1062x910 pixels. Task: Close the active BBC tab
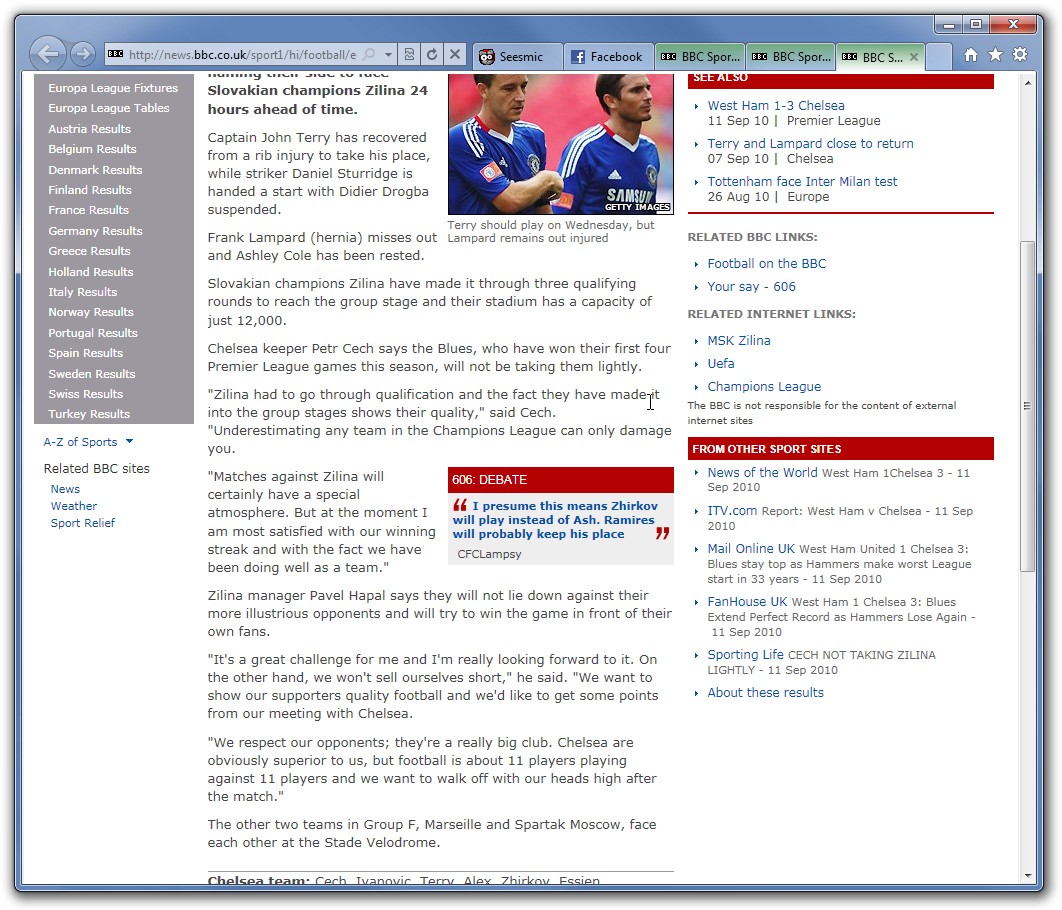click(x=914, y=57)
